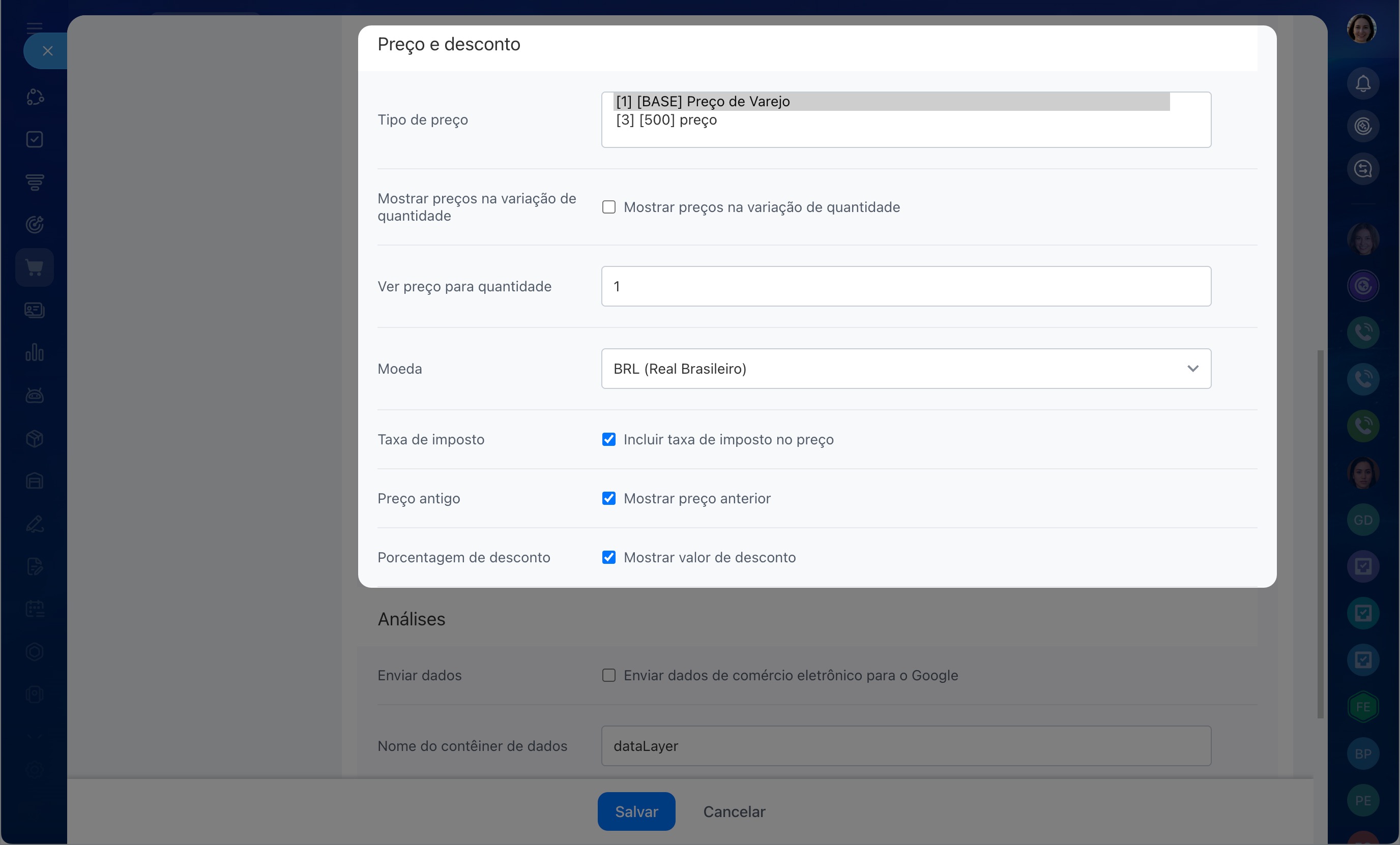Enable Mostrar preços na variação de quantidade
Screen dimensions: 1400x845
[608, 207]
